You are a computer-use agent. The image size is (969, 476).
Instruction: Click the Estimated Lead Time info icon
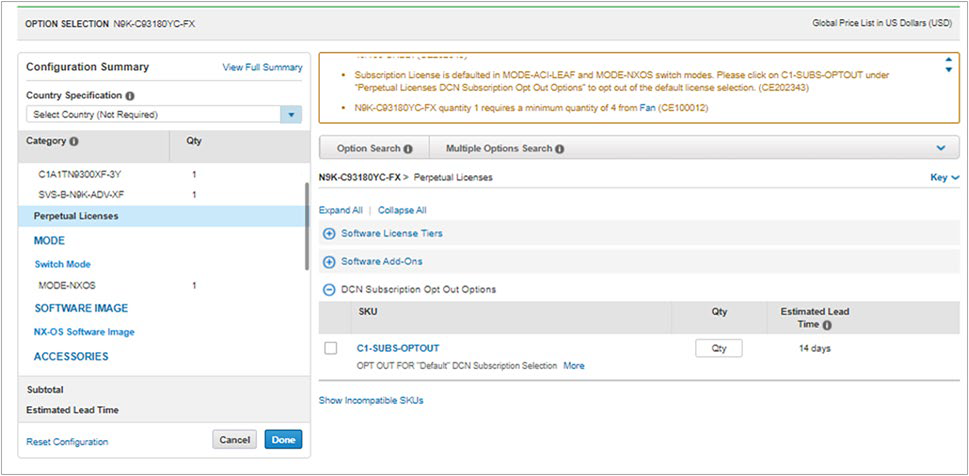pos(827,325)
